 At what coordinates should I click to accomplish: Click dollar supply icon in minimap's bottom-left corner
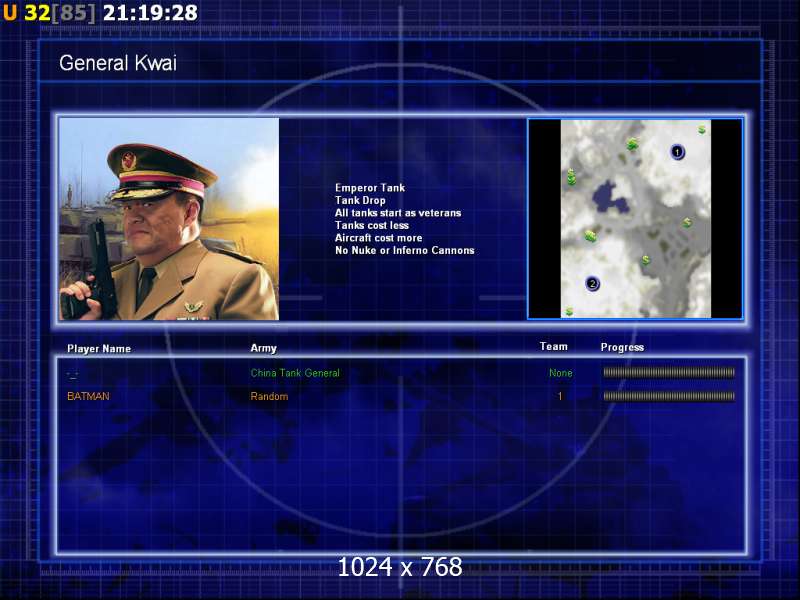[569, 311]
